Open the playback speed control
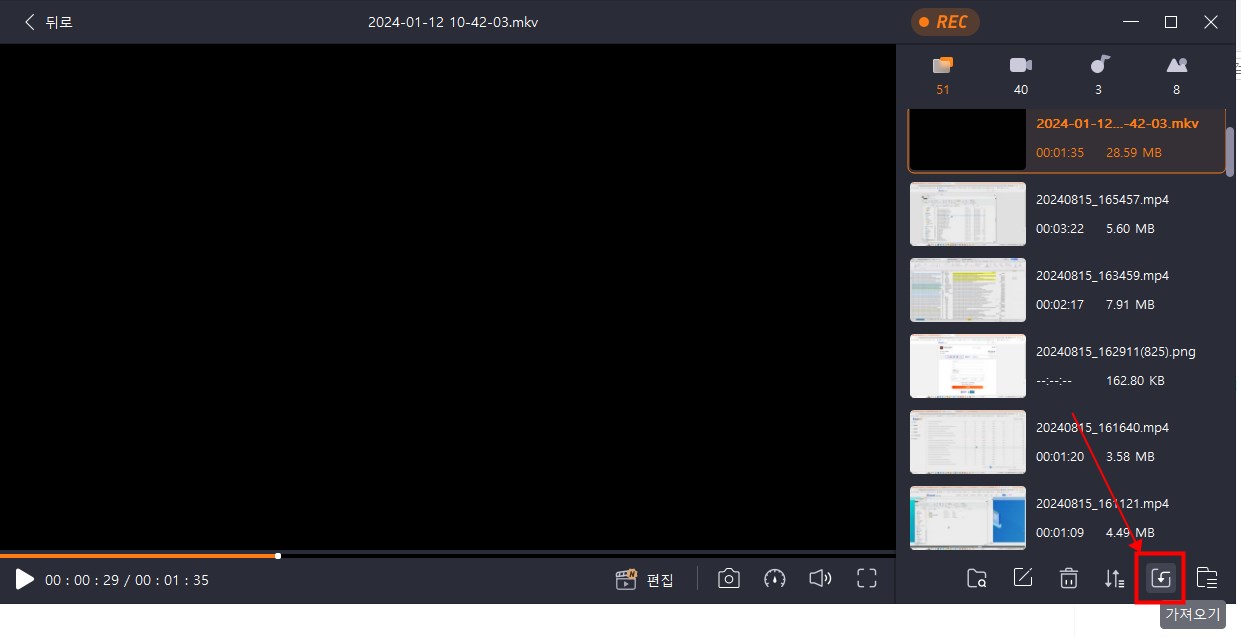Screen dimensions: 1241x638 [775, 578]
